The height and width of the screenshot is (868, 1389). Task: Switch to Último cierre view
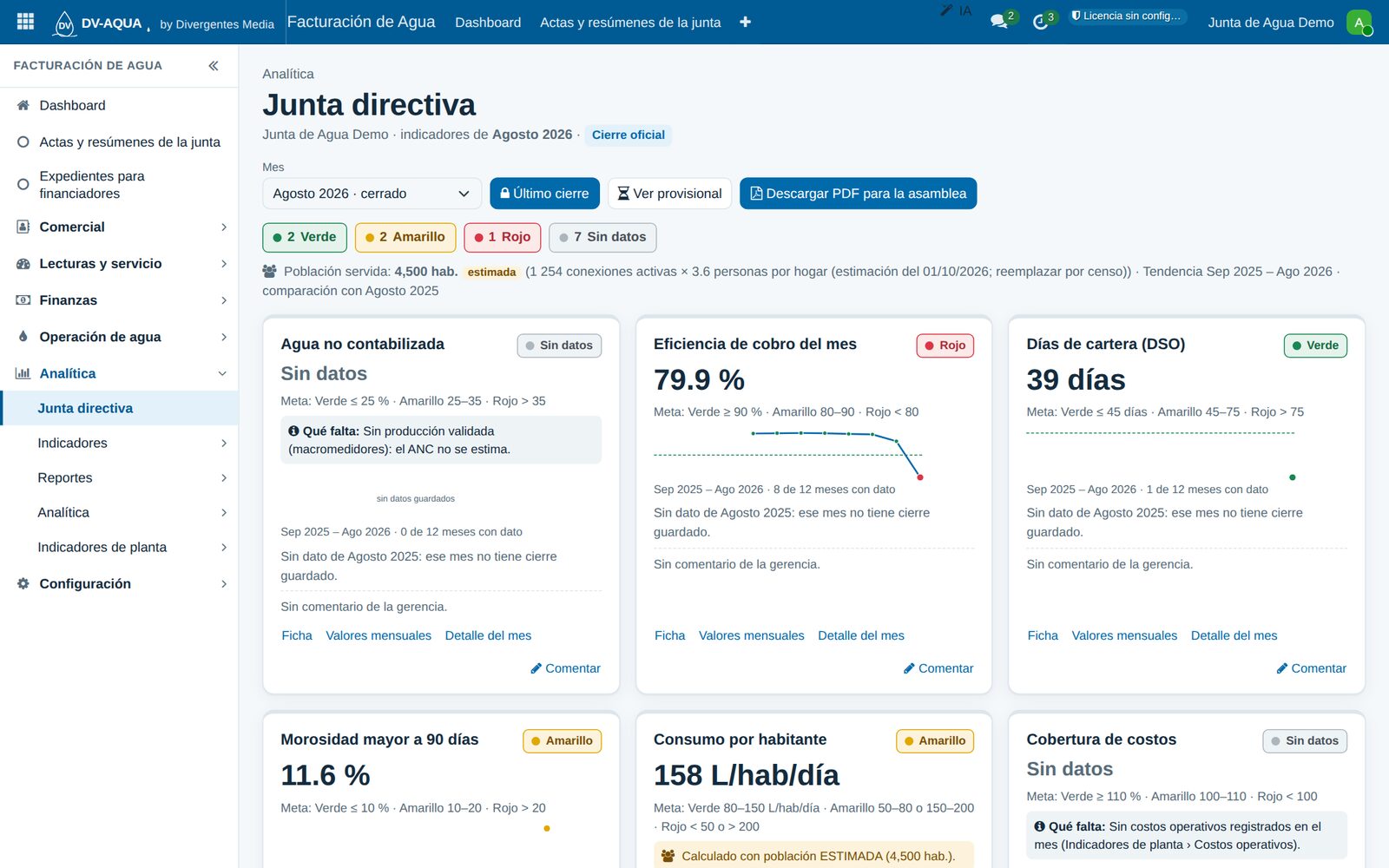pos(544,194)
